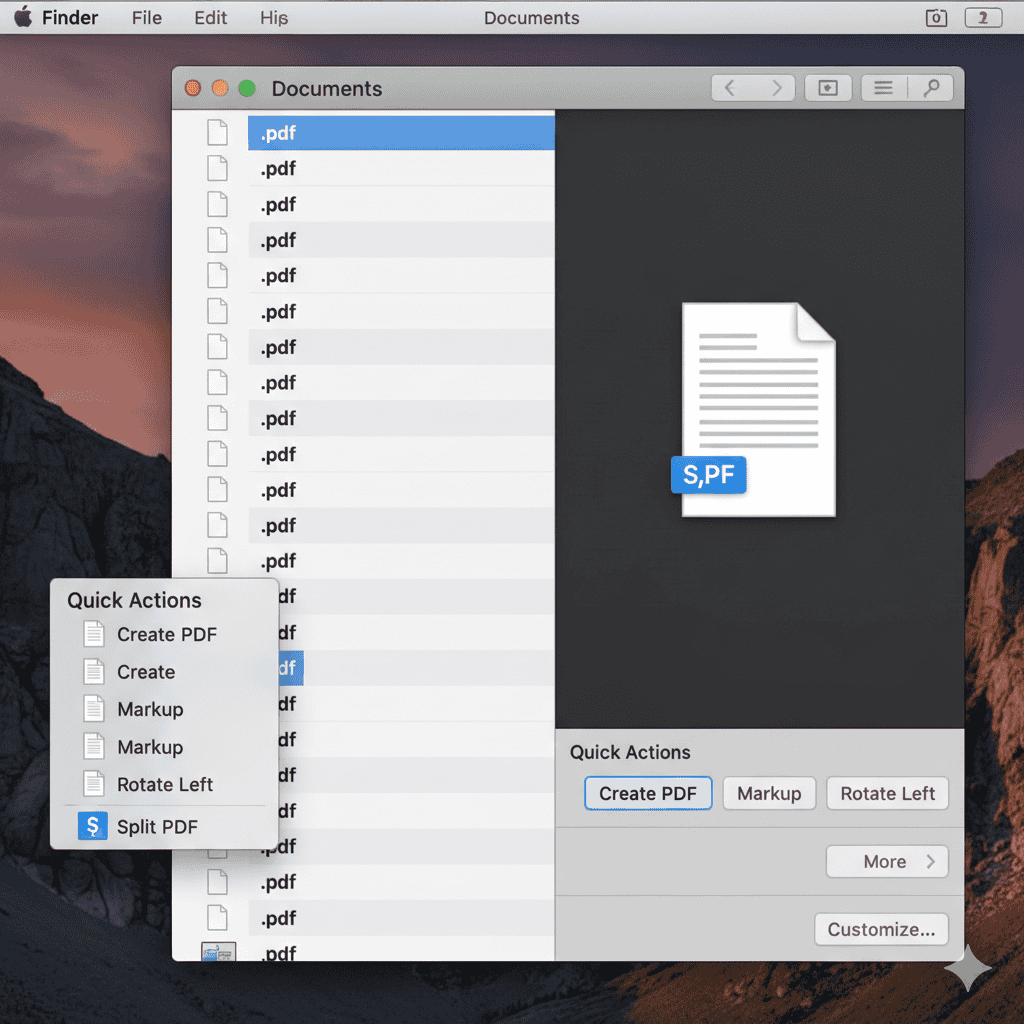Click the PDF preview thumbnail
1024x1024 pixels.
point(757,408)
